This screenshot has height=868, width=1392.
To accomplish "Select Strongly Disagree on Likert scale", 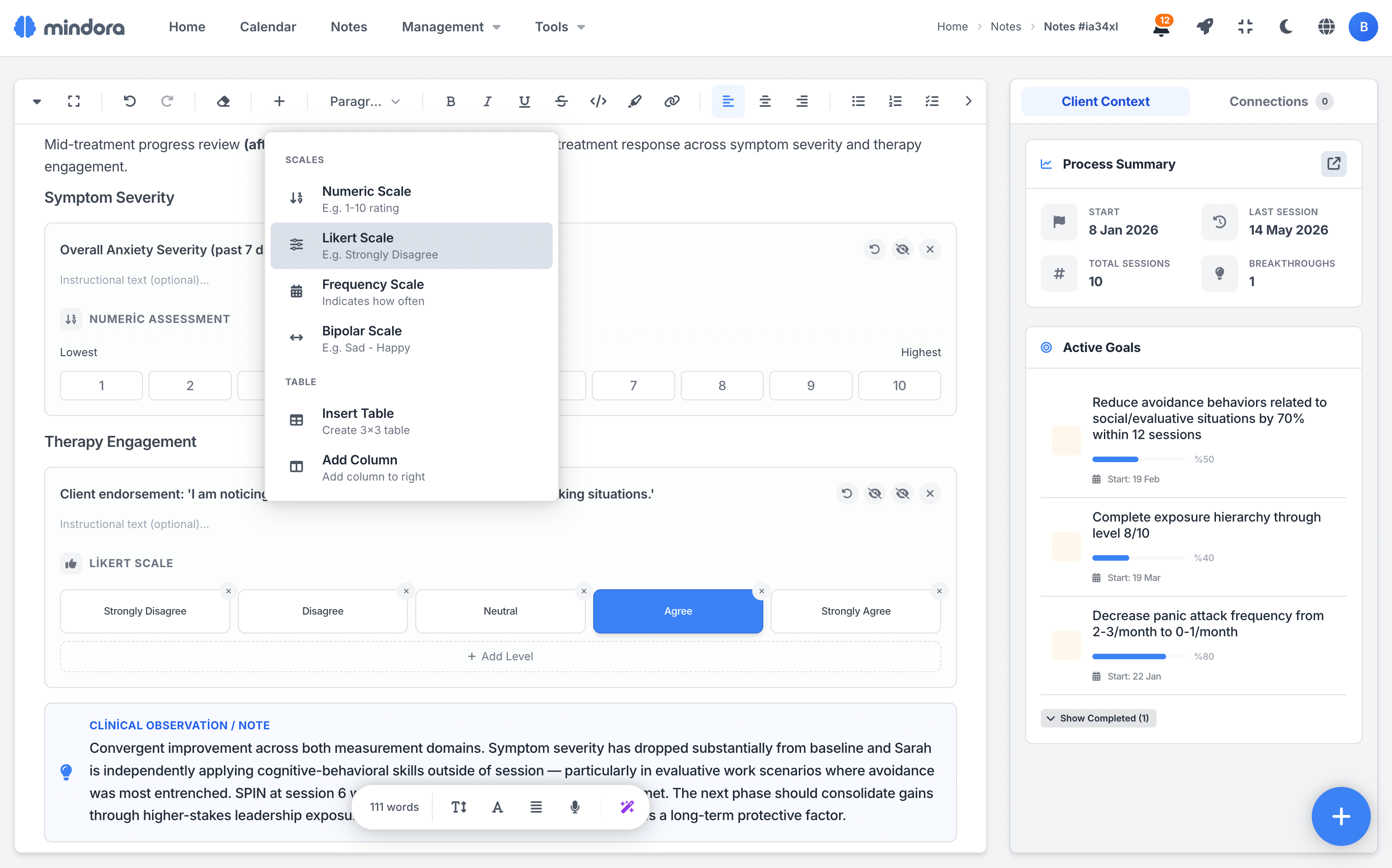I will click(x=145, y=611).
